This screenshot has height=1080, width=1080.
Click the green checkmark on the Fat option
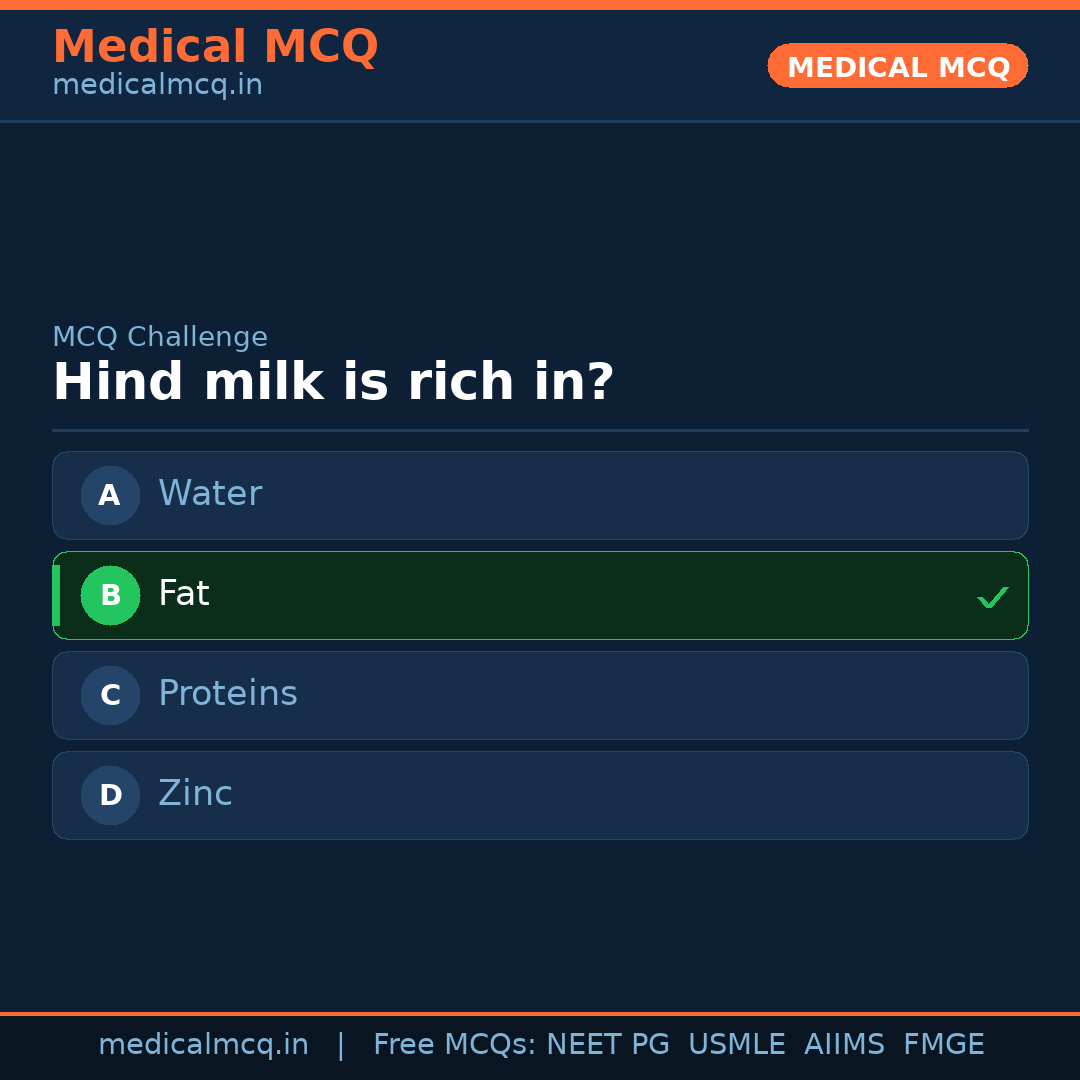pyautogui.click(x=993, y=597)
